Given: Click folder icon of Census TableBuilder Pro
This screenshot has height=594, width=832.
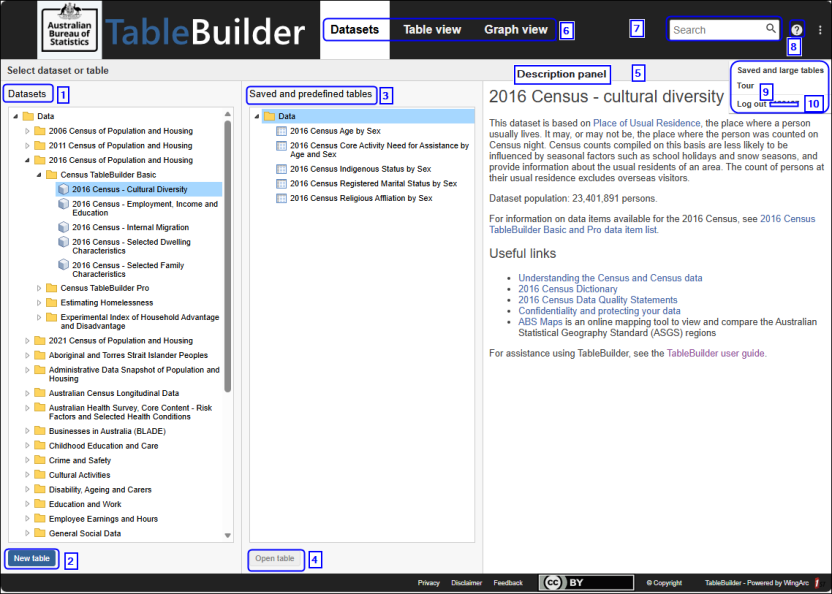Looking at the screenshot, I should coord(51,288).
